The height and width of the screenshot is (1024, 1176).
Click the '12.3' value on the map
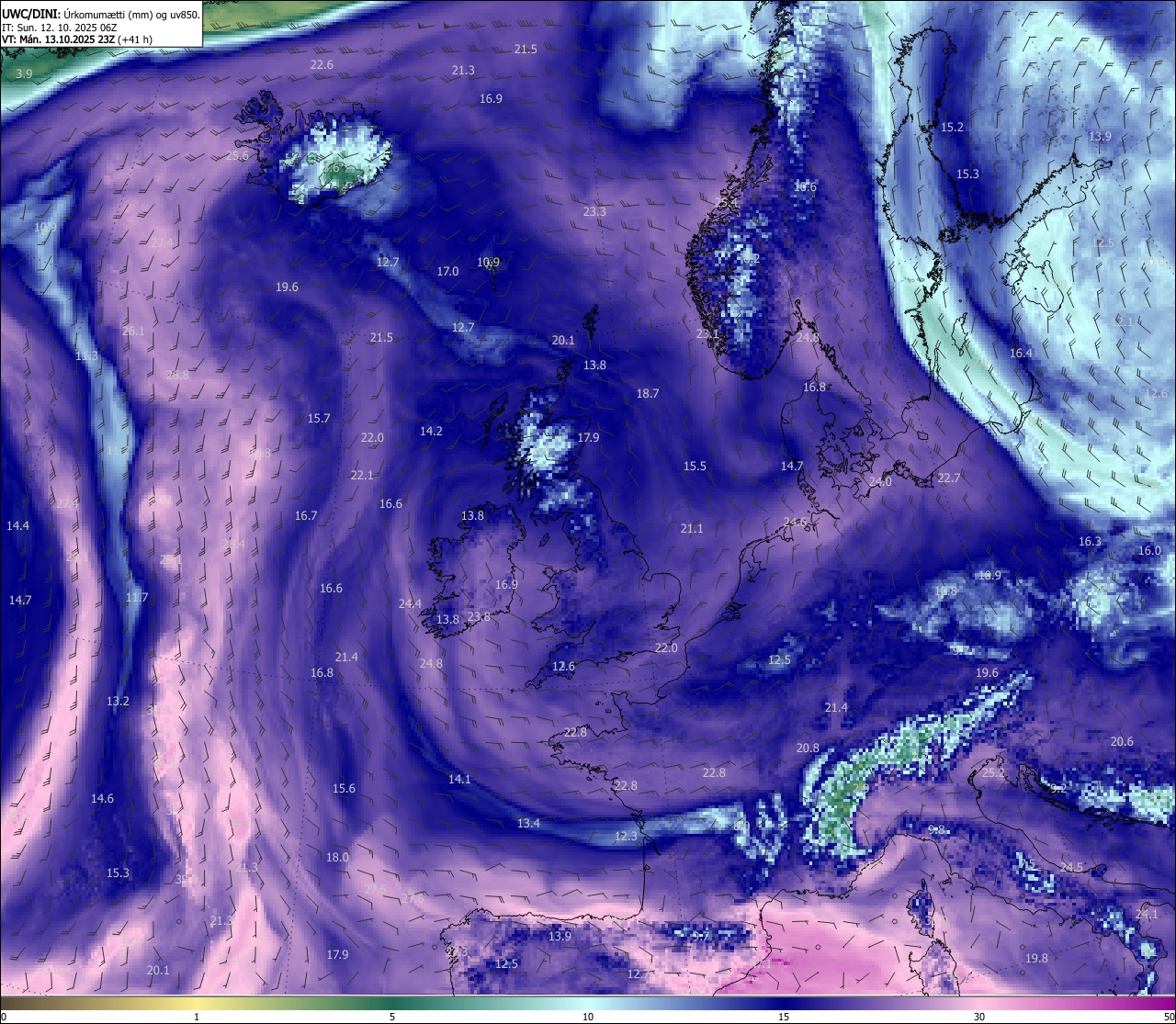(x=626, y=836)
